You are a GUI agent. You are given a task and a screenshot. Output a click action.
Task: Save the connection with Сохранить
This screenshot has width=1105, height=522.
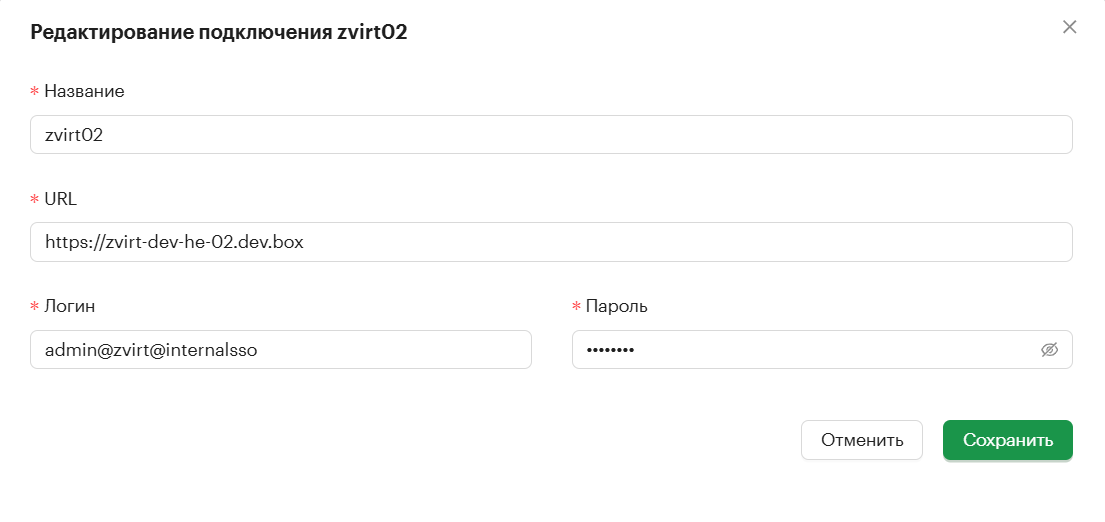coord(1008,440)
